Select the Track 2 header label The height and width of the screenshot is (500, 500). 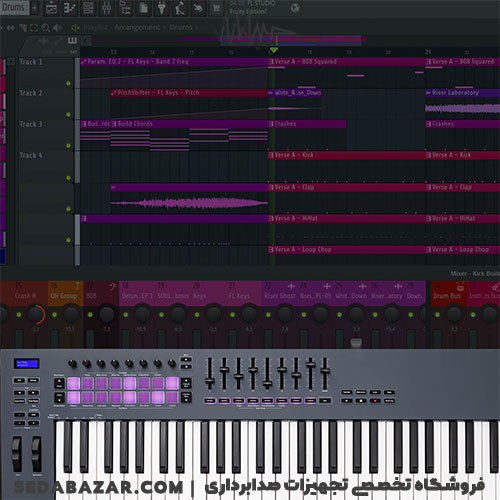pyautogui.click(x=31, y=93)
